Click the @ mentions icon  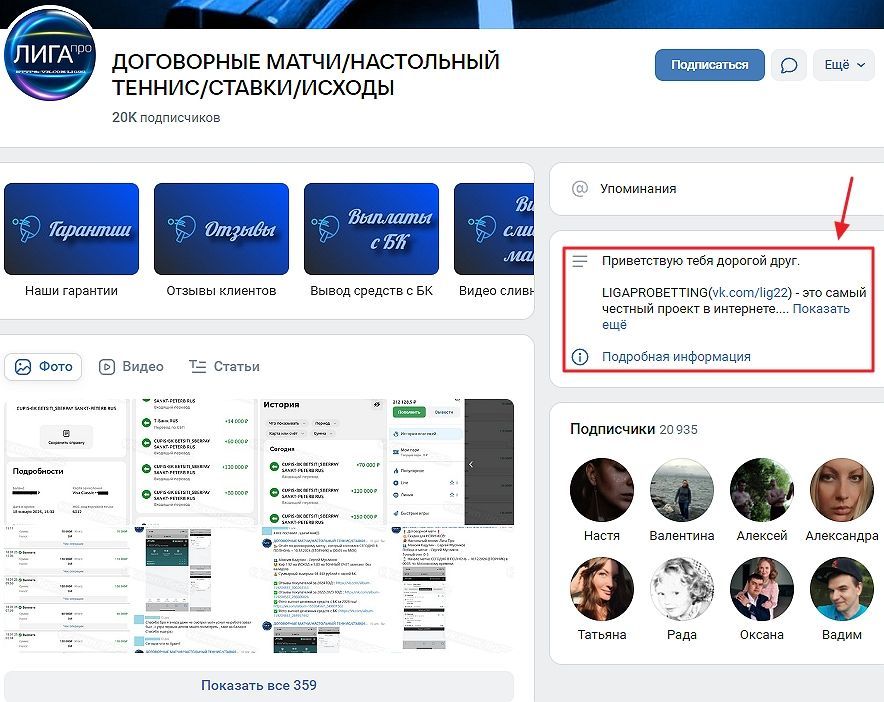pos(580,188)
